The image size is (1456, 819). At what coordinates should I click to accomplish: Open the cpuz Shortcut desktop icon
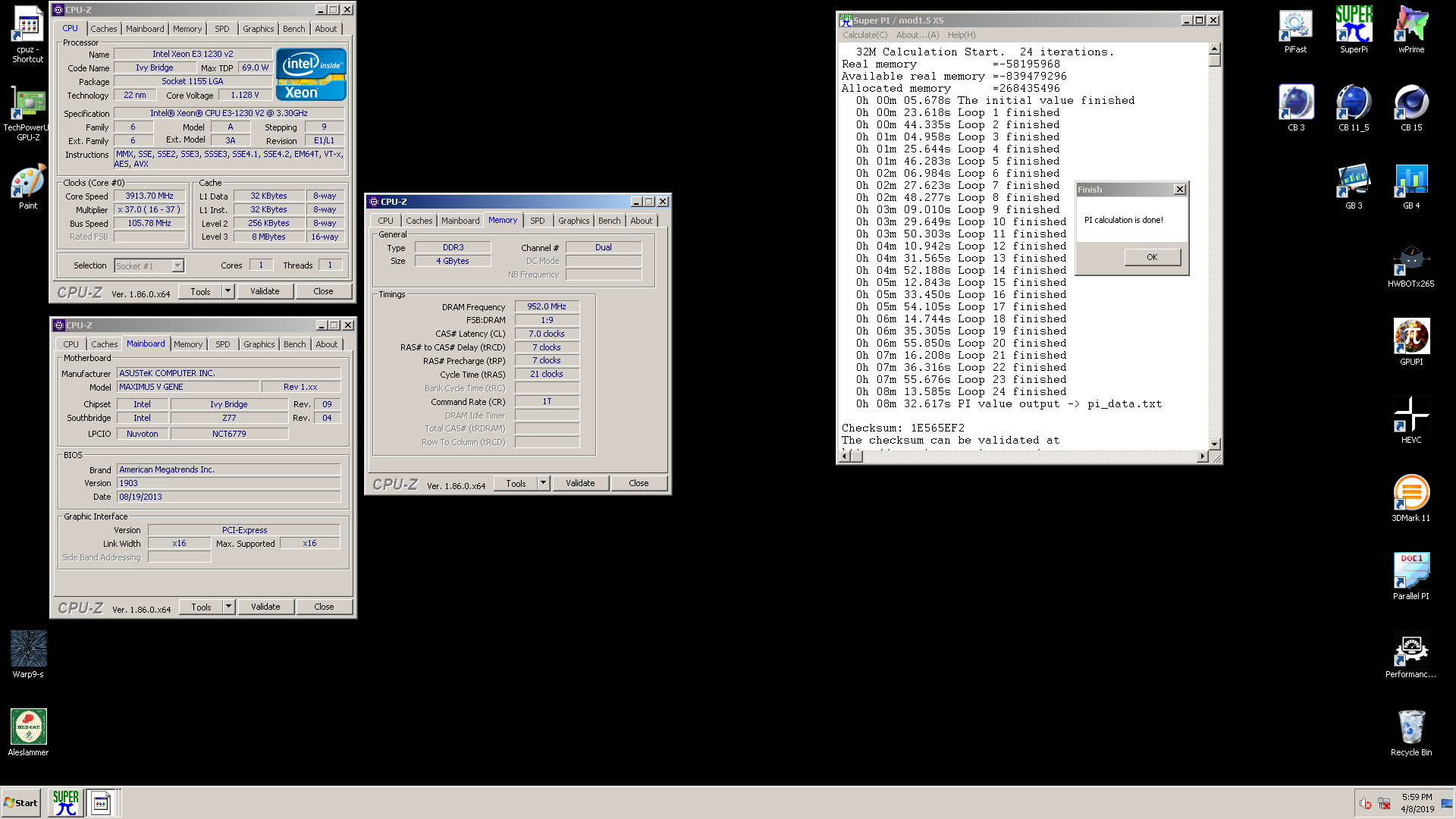28,34
